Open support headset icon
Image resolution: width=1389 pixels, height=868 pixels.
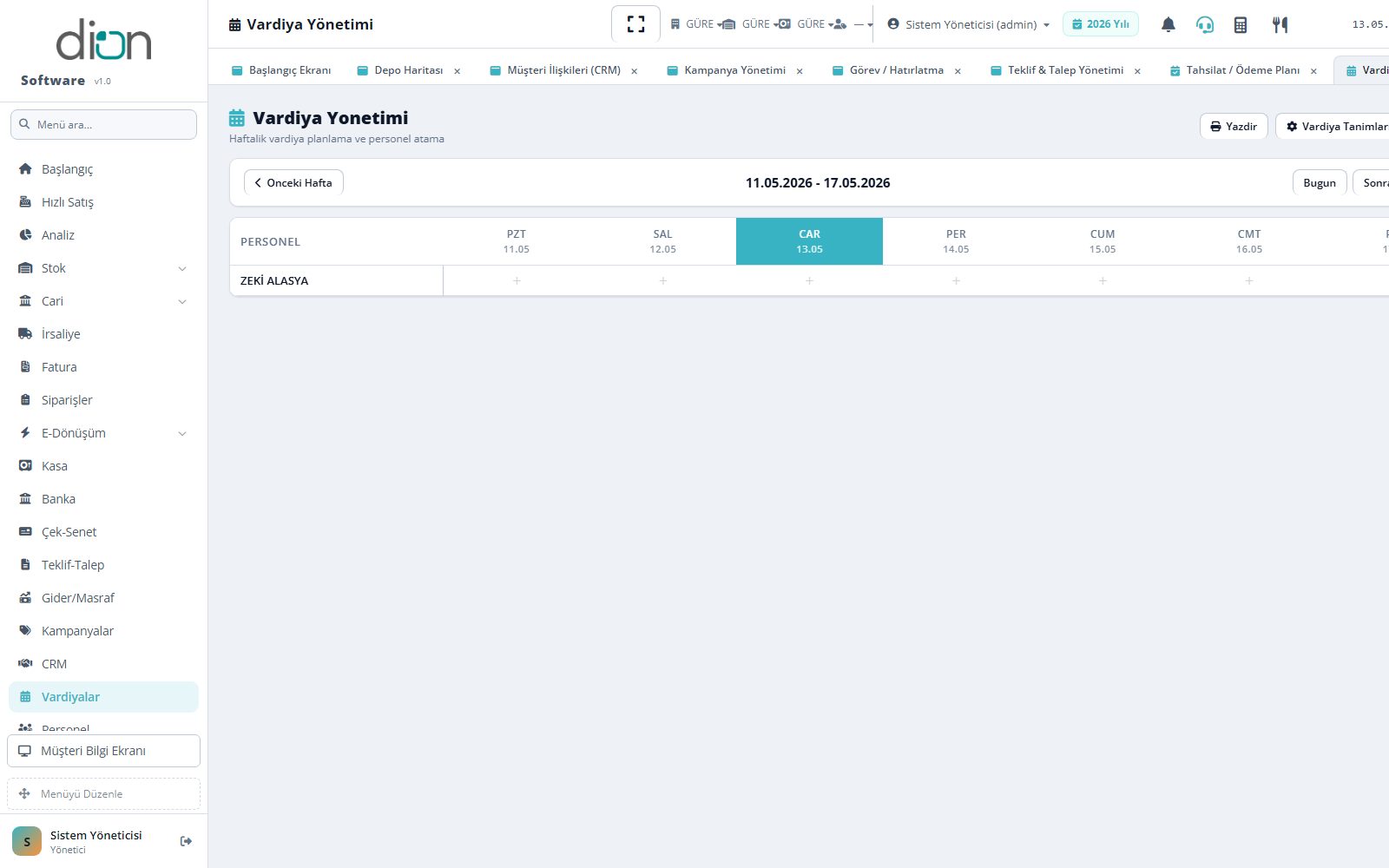click(1204, 24)
